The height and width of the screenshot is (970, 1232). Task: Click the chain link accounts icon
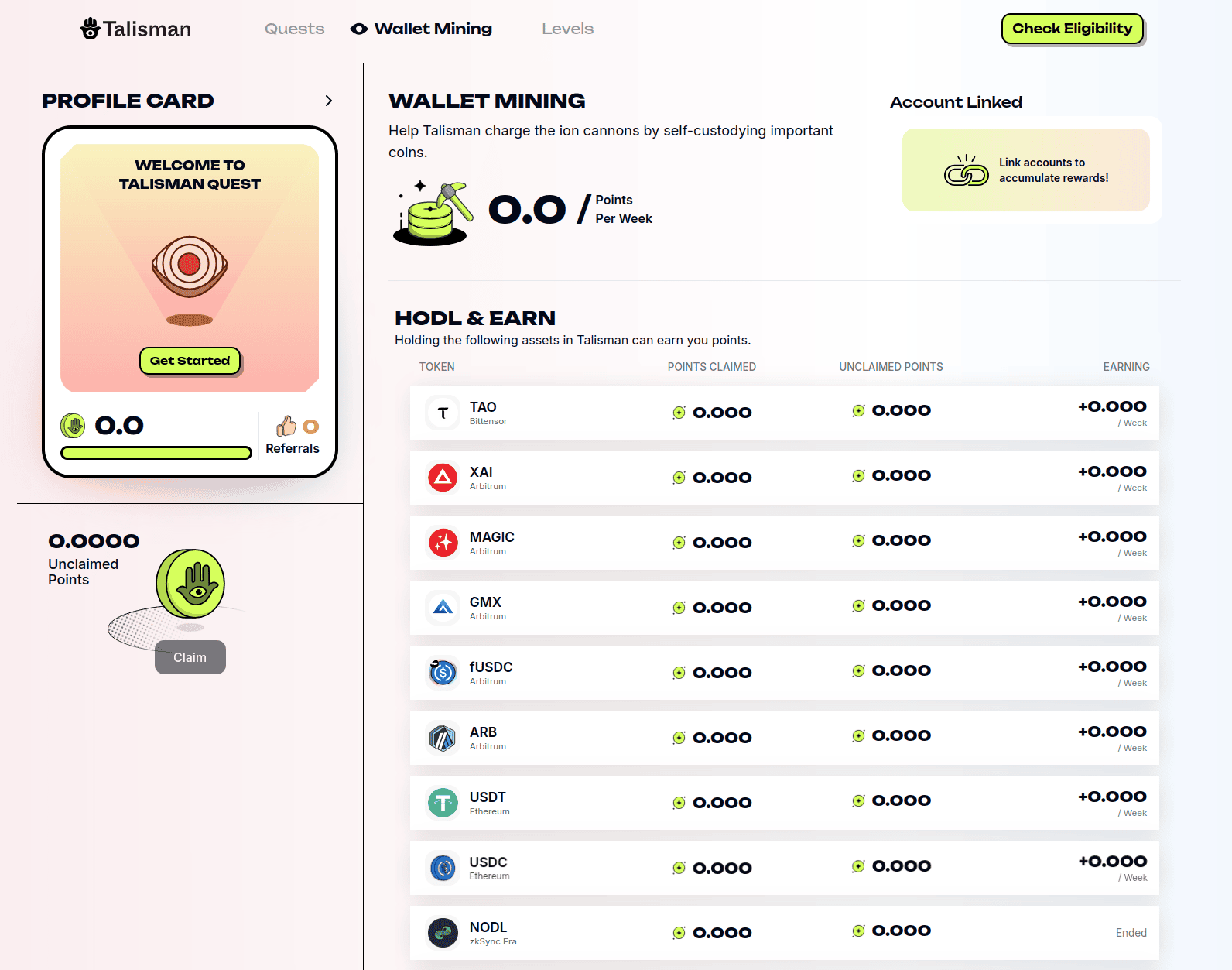[966, 171]
